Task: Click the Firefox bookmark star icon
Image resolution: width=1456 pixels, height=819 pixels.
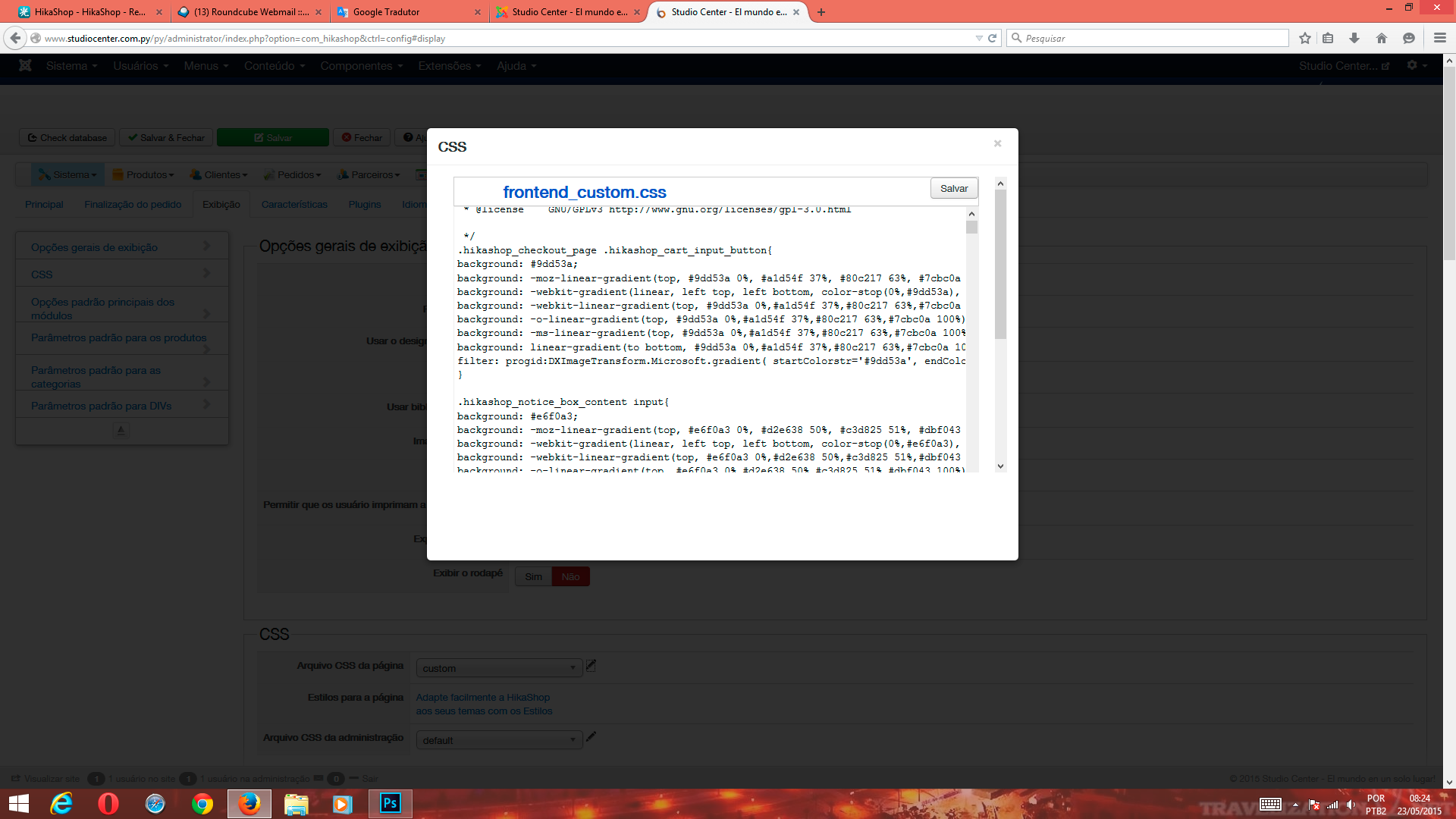Action: coord(1305,38)
